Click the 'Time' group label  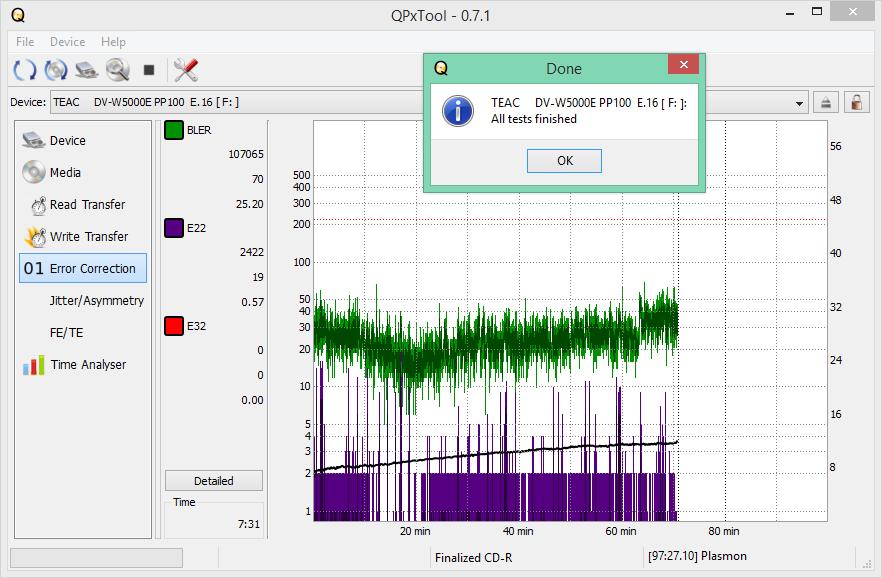[x=184, y=502]
